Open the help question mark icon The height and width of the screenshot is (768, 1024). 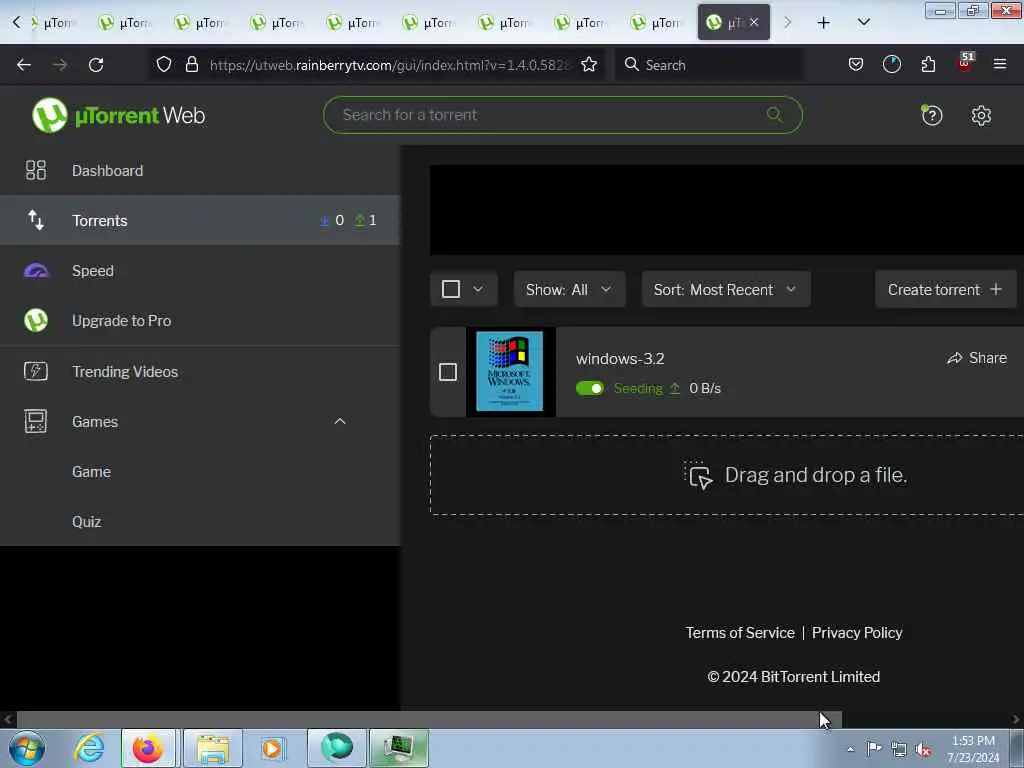point(931,116)
